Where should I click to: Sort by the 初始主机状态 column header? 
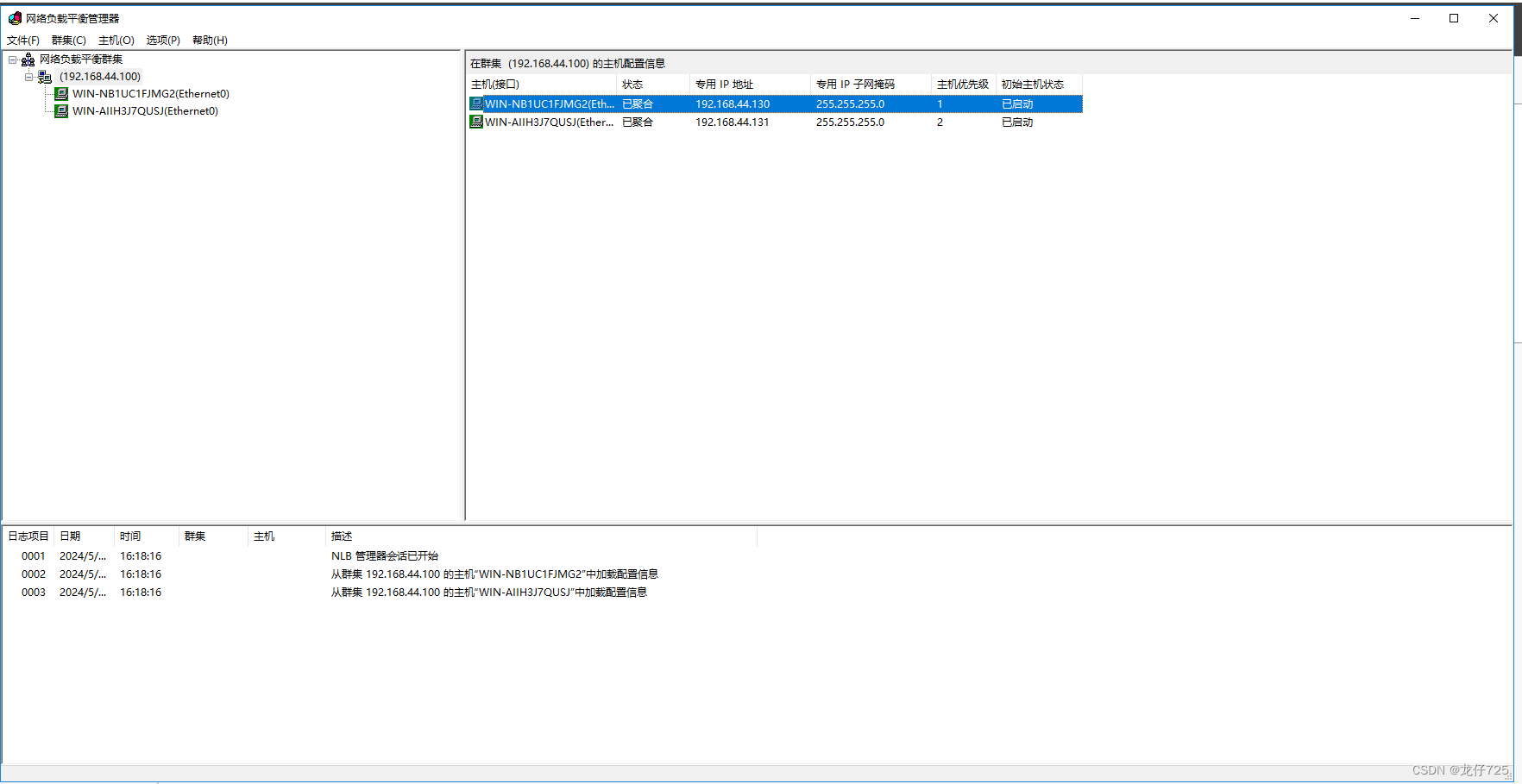tap(1040, 85)
